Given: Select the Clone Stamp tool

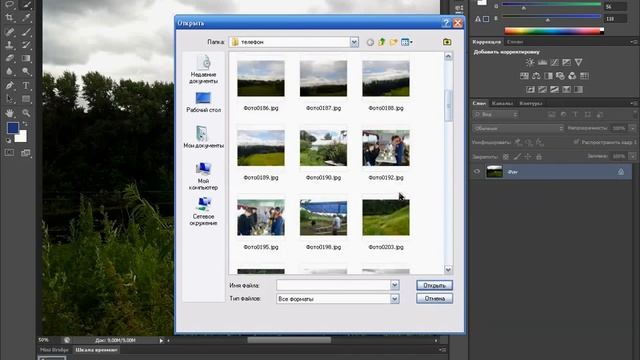Looking at the screenshot, I should point(9,45).
